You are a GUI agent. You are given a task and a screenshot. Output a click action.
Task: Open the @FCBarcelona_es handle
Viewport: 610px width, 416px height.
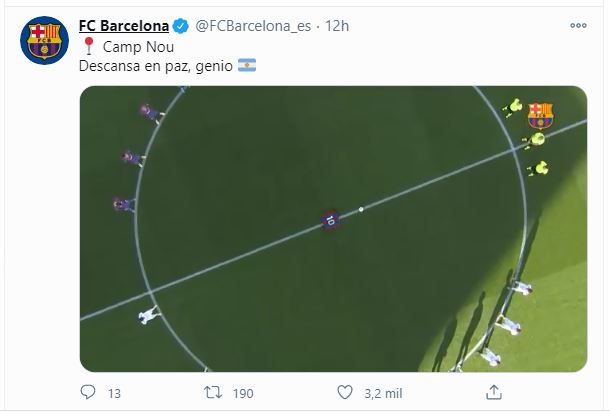253,26
